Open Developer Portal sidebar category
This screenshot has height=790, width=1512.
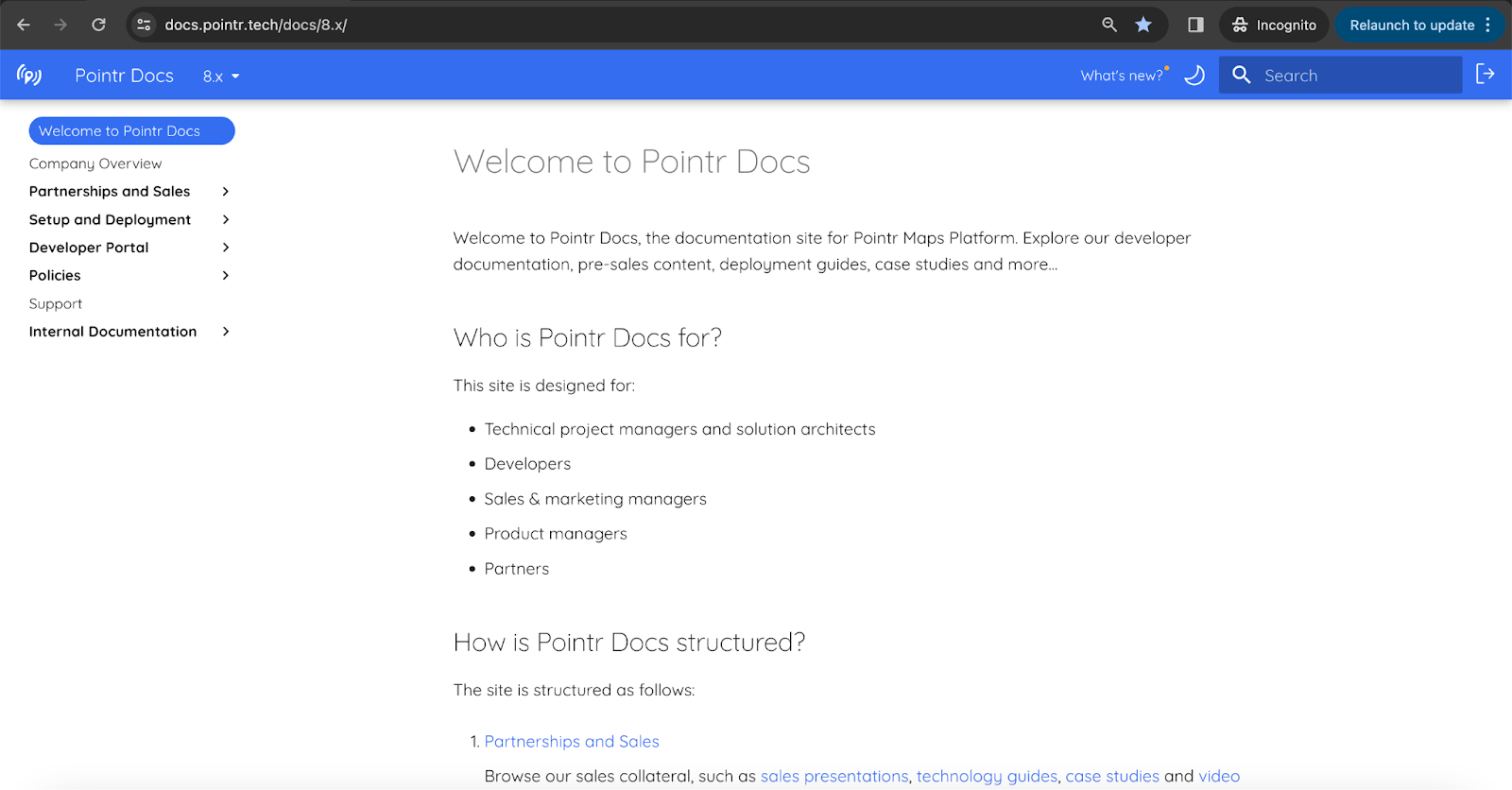(89, 248)
